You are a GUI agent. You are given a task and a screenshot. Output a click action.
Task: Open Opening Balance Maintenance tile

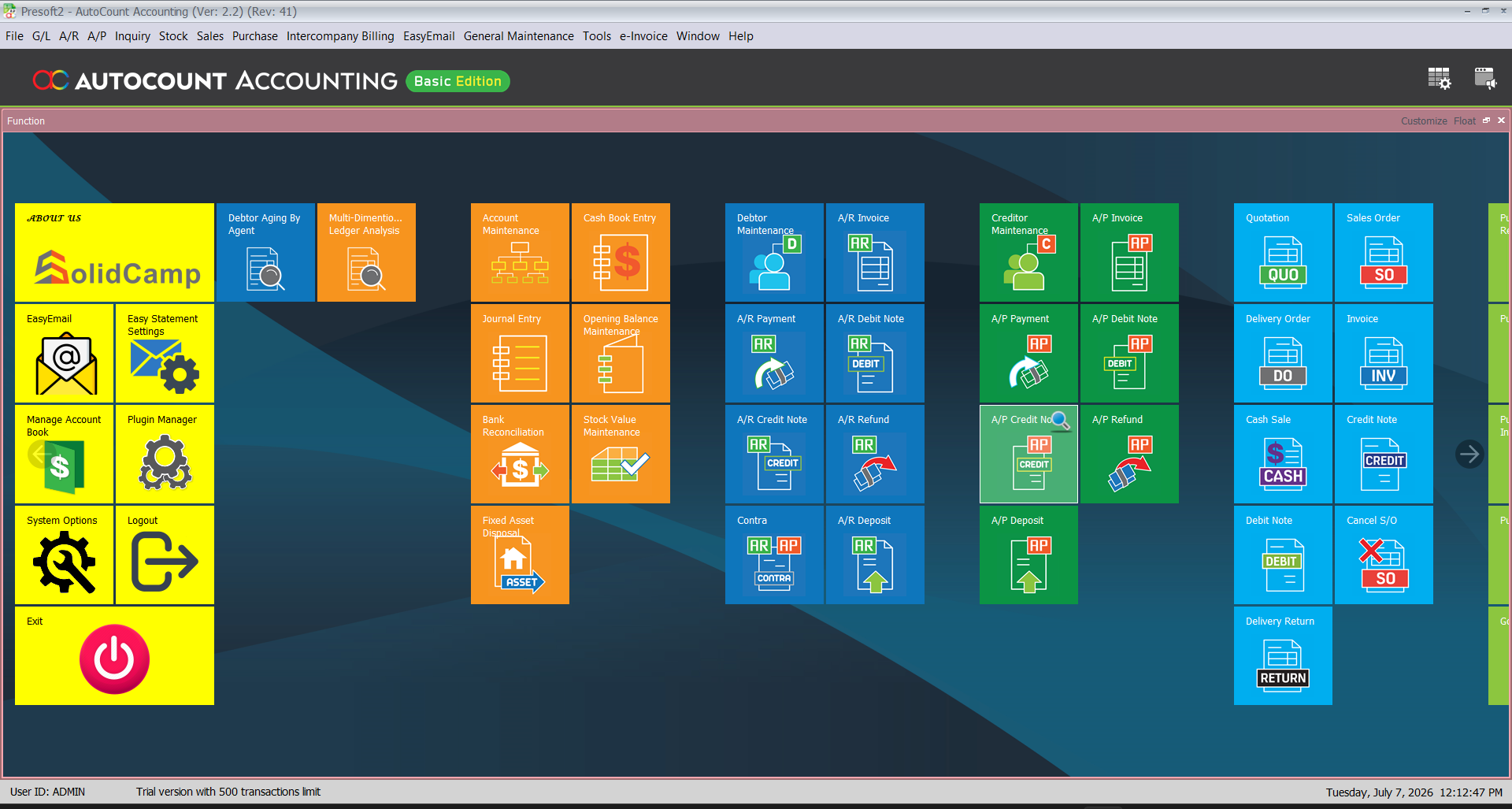[621, 353]
